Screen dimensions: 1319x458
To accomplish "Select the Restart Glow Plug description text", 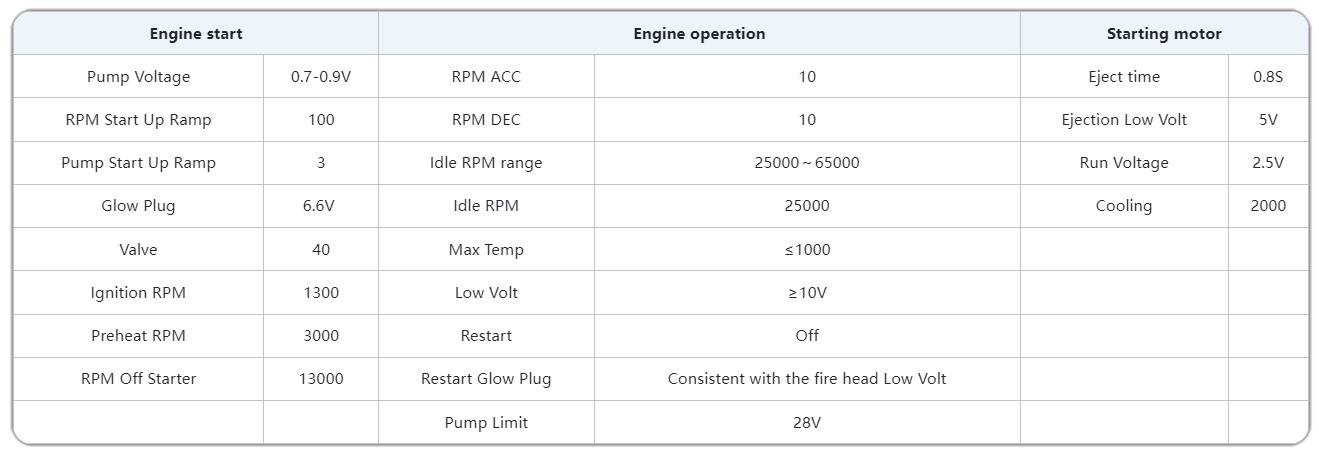I will (x=807, y=379).
